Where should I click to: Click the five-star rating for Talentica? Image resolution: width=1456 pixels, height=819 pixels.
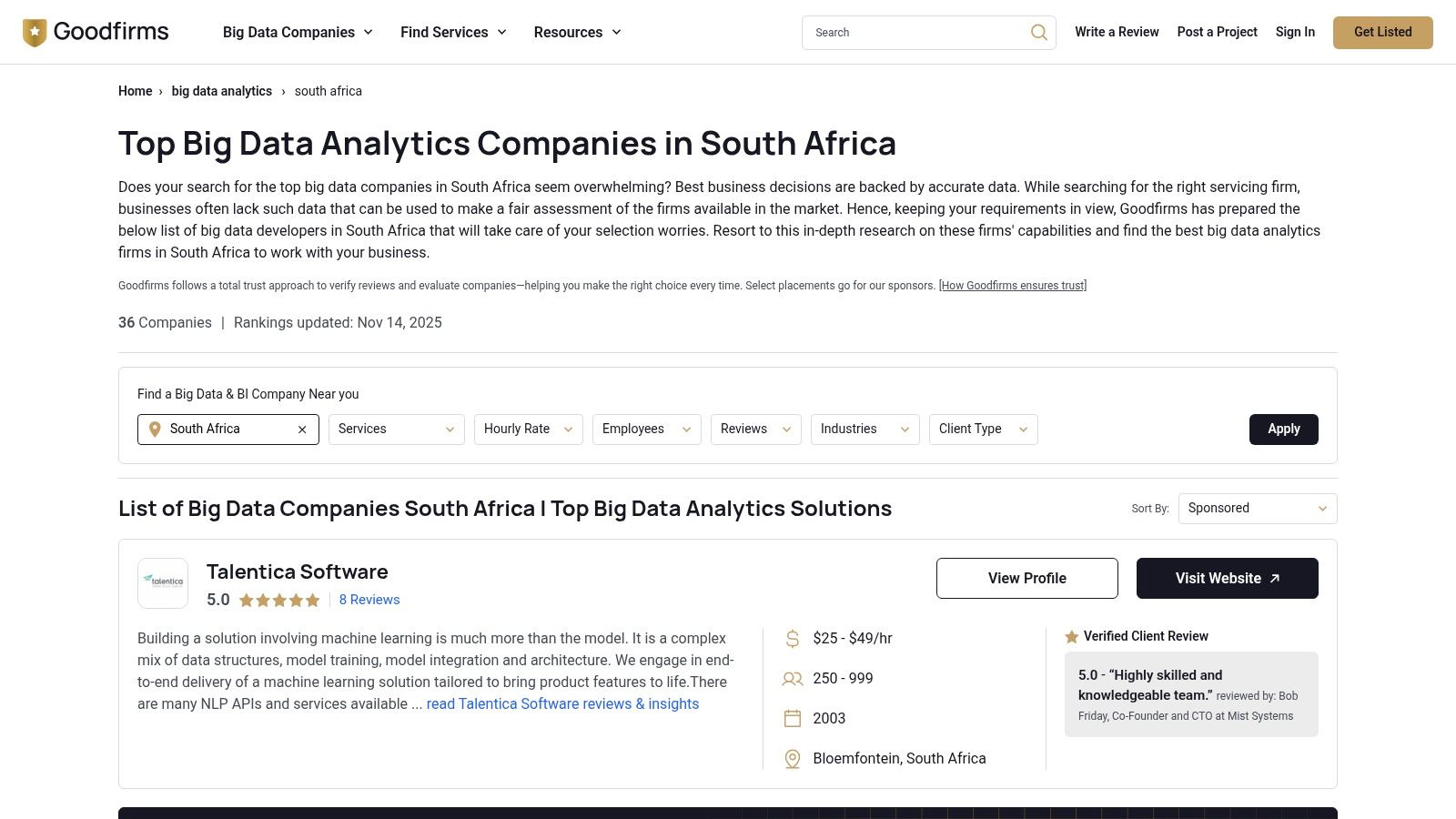coord(279,601)
